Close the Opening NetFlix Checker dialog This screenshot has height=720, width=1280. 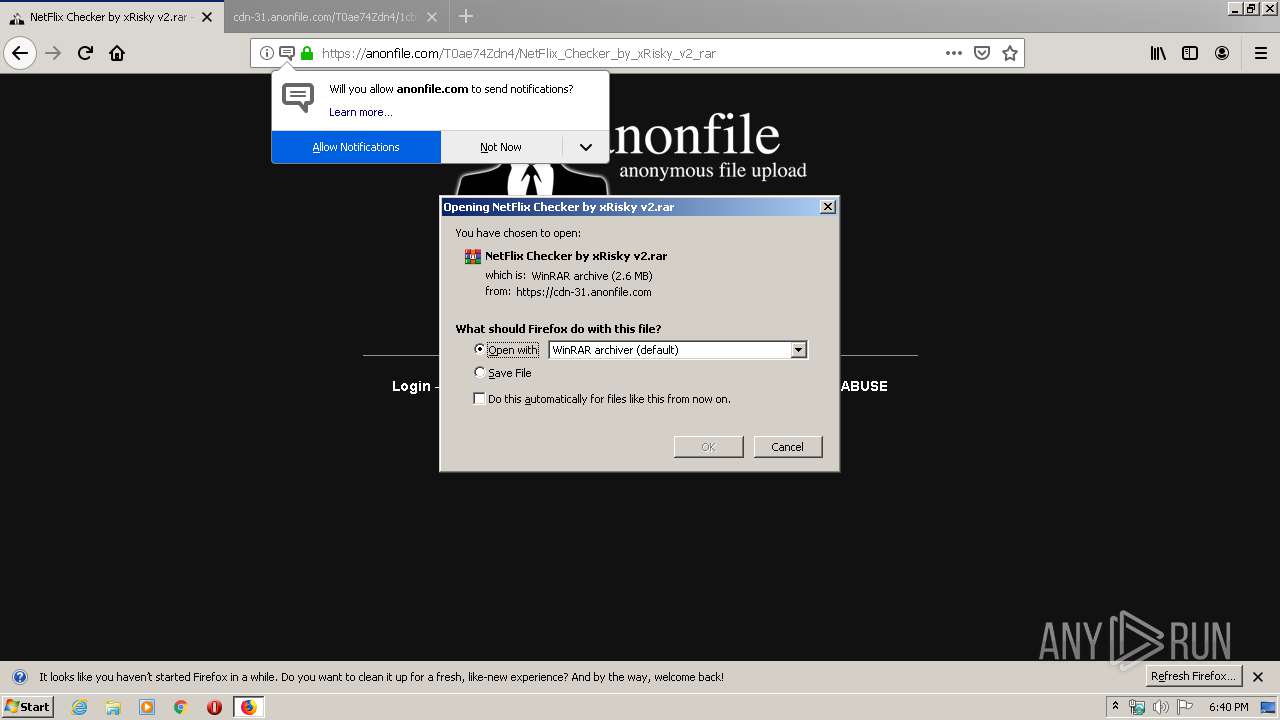[x=827, y=206]
